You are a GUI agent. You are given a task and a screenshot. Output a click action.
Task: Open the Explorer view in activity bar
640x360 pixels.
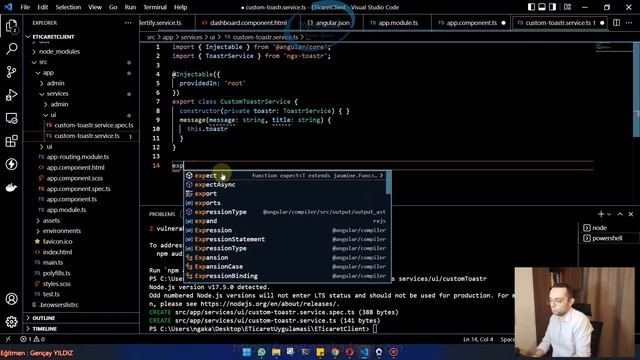click(x=11, y=26)
